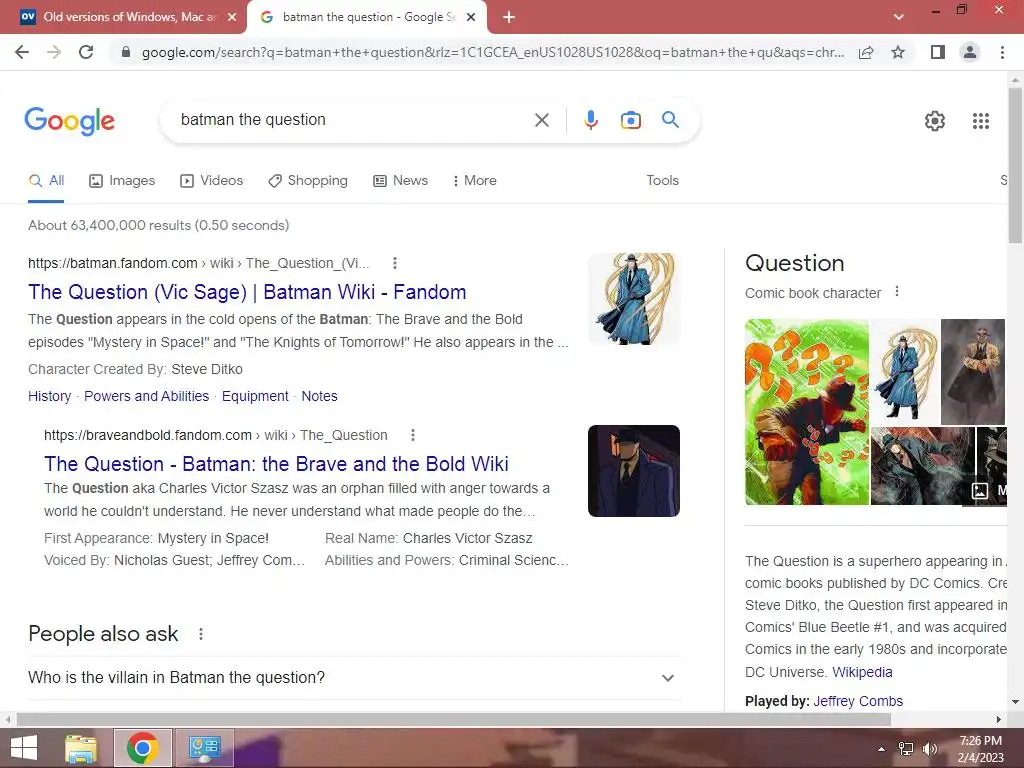
Task: Open the Chrome three-dot menu
Action: [1002, 52]
